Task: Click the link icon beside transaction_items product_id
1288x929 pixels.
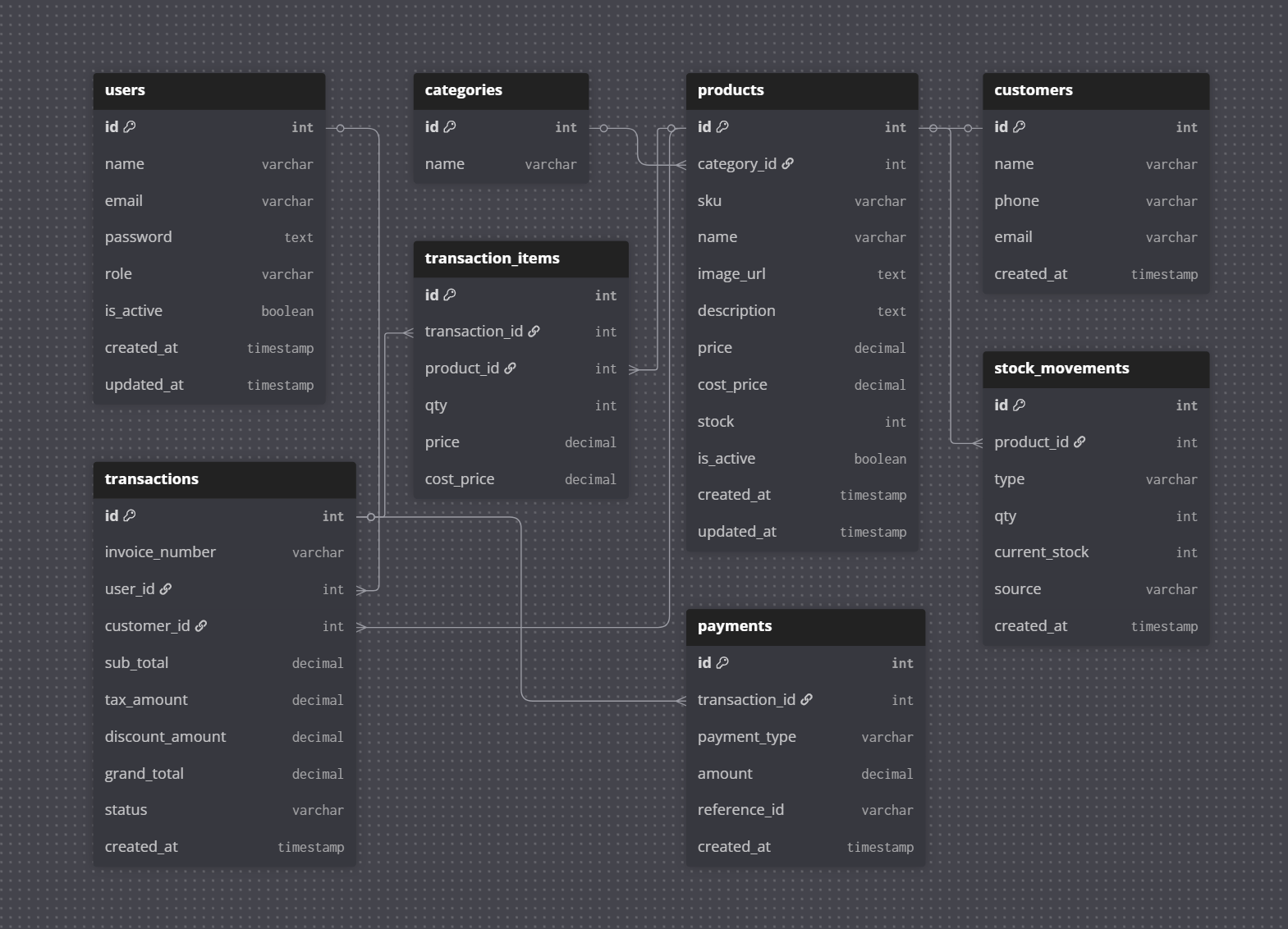Action: (511, 368)
